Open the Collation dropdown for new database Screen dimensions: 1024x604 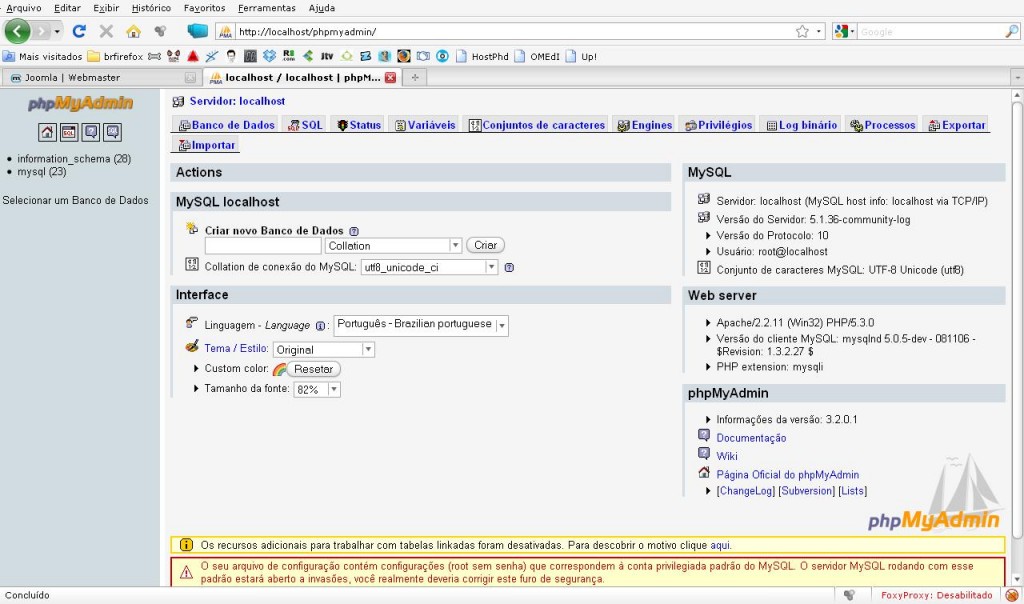tap(393, 246)
